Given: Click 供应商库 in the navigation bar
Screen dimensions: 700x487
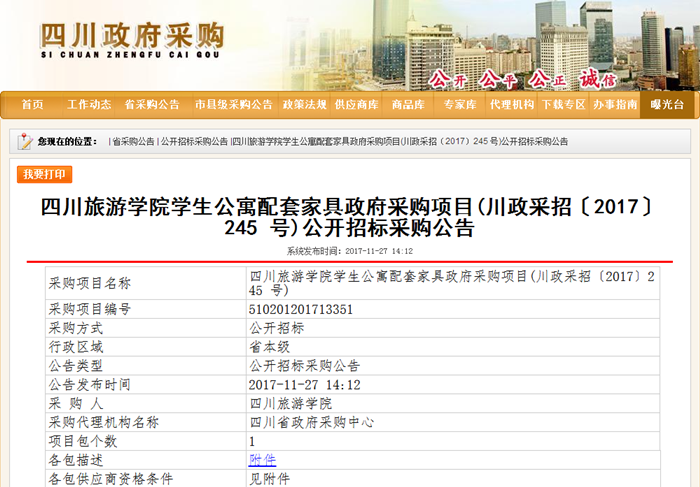Looking at the screenshot, I should click(x=356, y=104).
